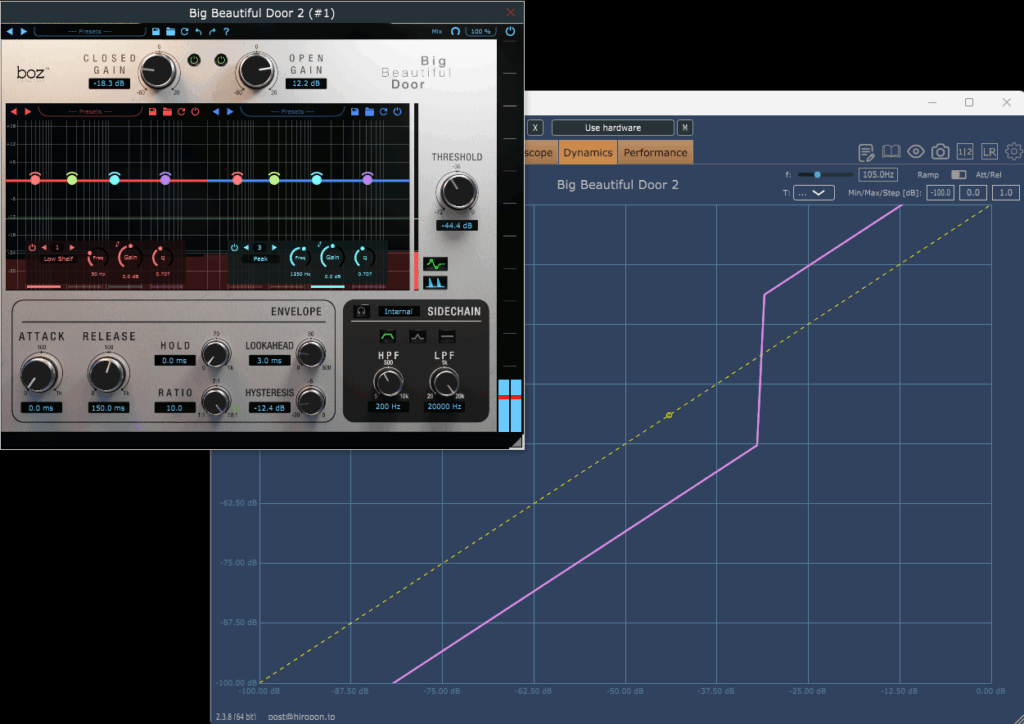Open the partially hidden scope tab
The image size is (1024, 724).
click(x=540, y=153)
